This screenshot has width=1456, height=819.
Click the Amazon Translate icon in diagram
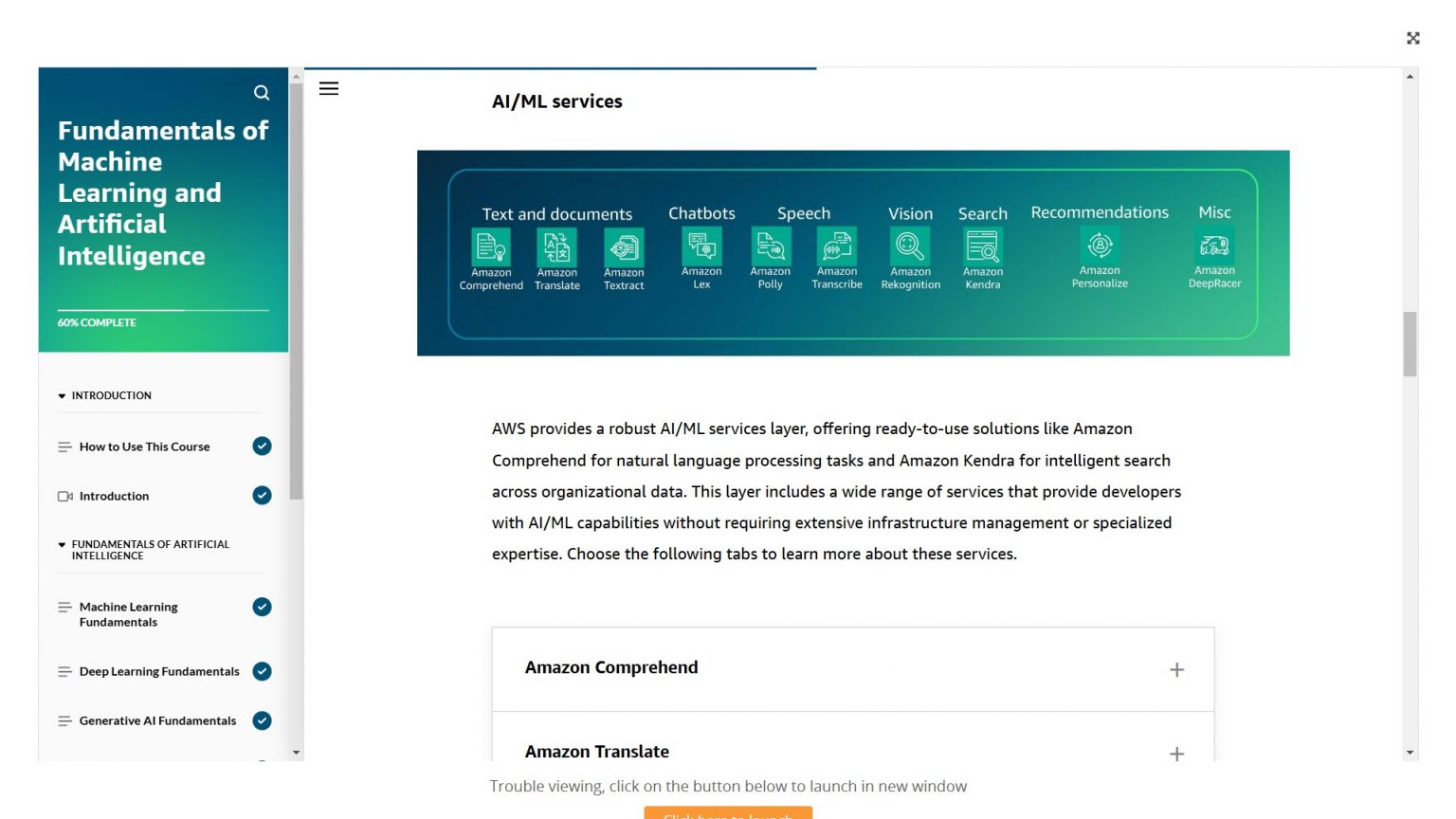[557, 247]
